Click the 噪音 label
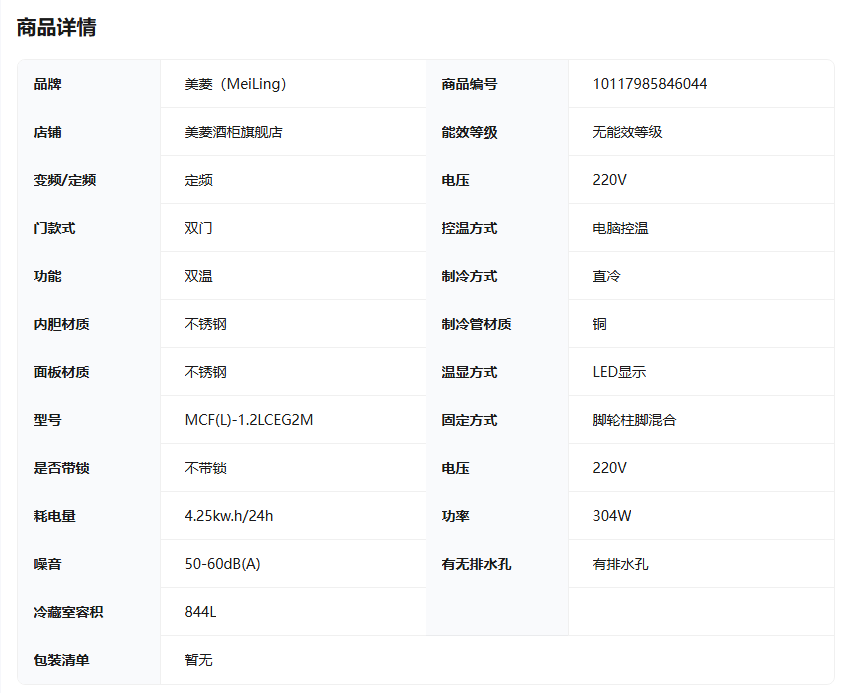The width and height of the screenshot is (842, 693). (x=47, y=564)
